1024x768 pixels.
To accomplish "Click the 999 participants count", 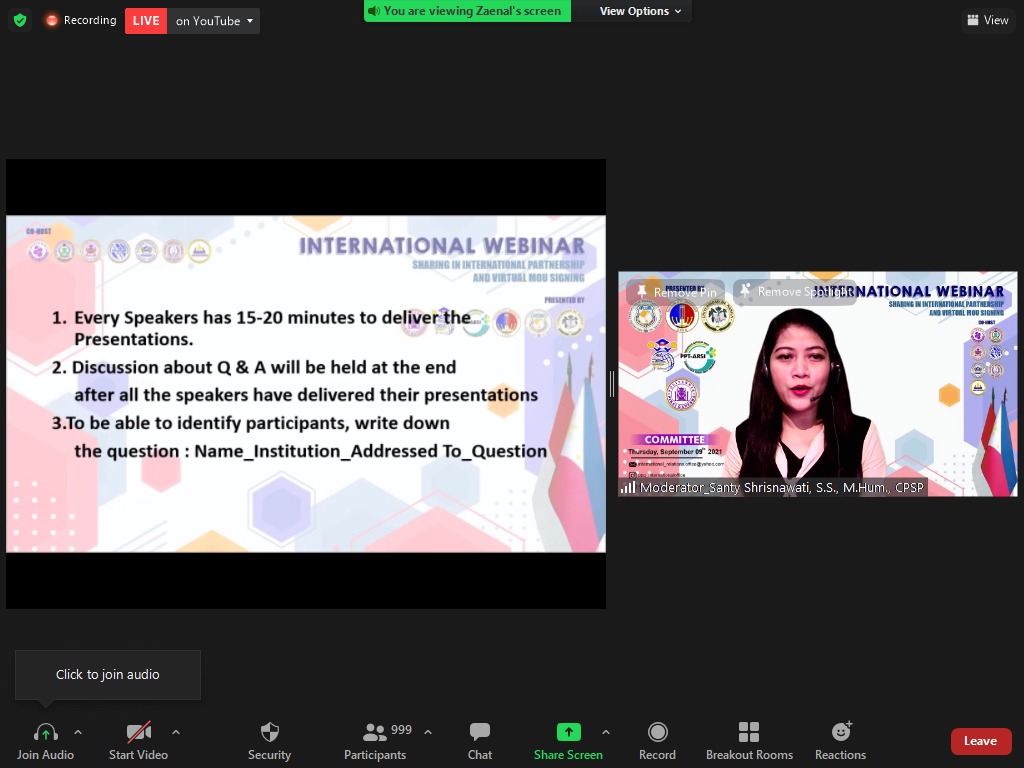I will (401, 729).
